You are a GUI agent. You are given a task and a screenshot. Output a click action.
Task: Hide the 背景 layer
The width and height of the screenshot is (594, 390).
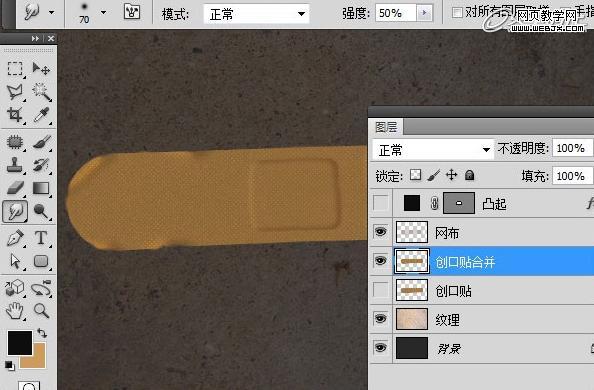coord(381,348)
